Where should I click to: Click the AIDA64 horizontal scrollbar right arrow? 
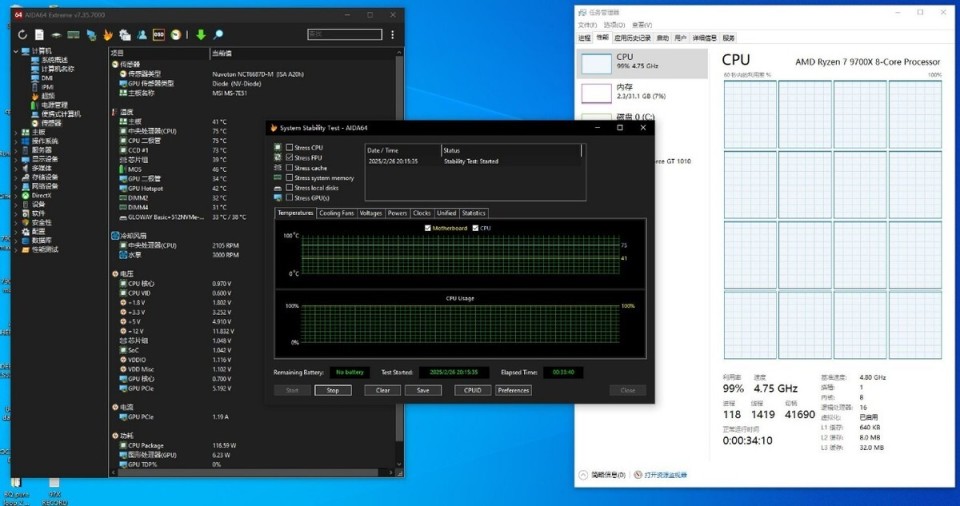pos(391,473)
